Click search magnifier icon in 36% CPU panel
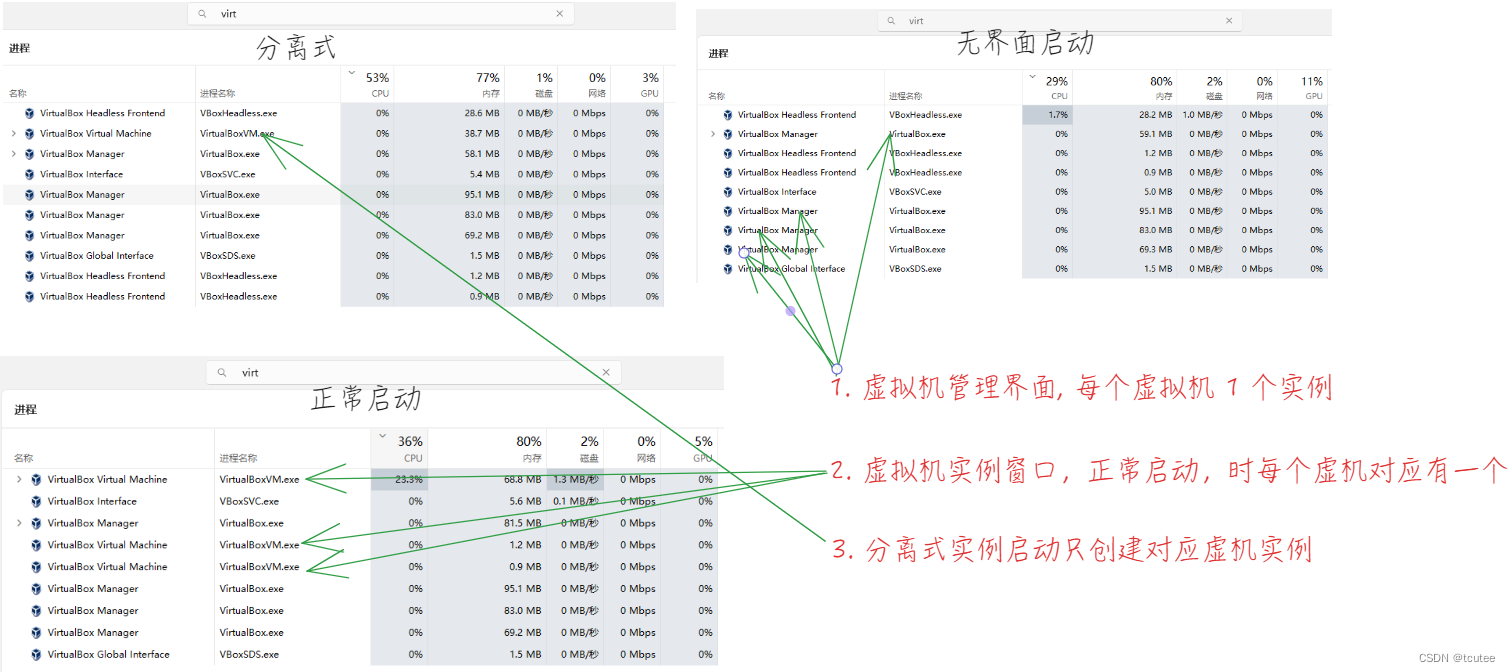1510x672 pixels. click(x=222, y=373)
